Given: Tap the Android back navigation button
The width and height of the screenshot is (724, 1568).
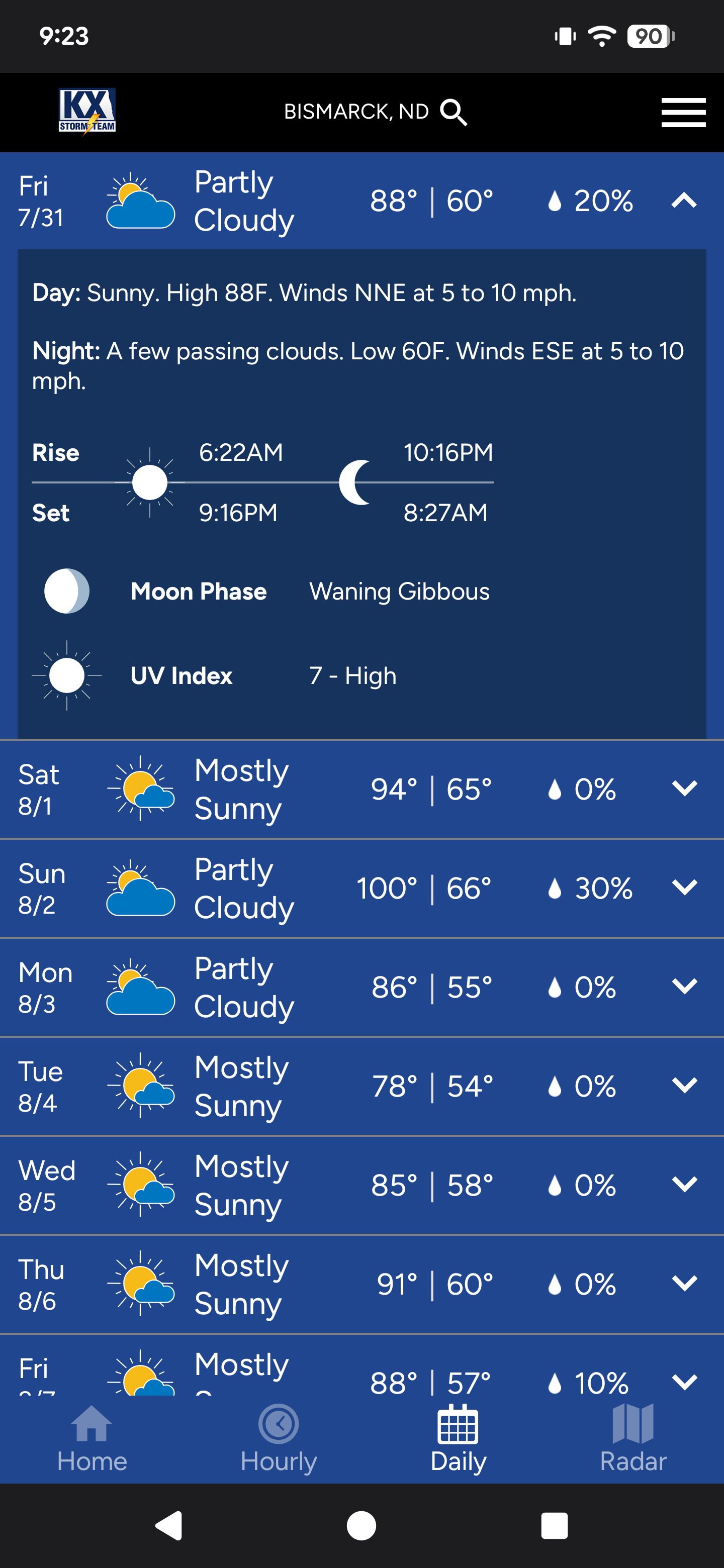Looking at the screenshot, I should pos(169,1525).
